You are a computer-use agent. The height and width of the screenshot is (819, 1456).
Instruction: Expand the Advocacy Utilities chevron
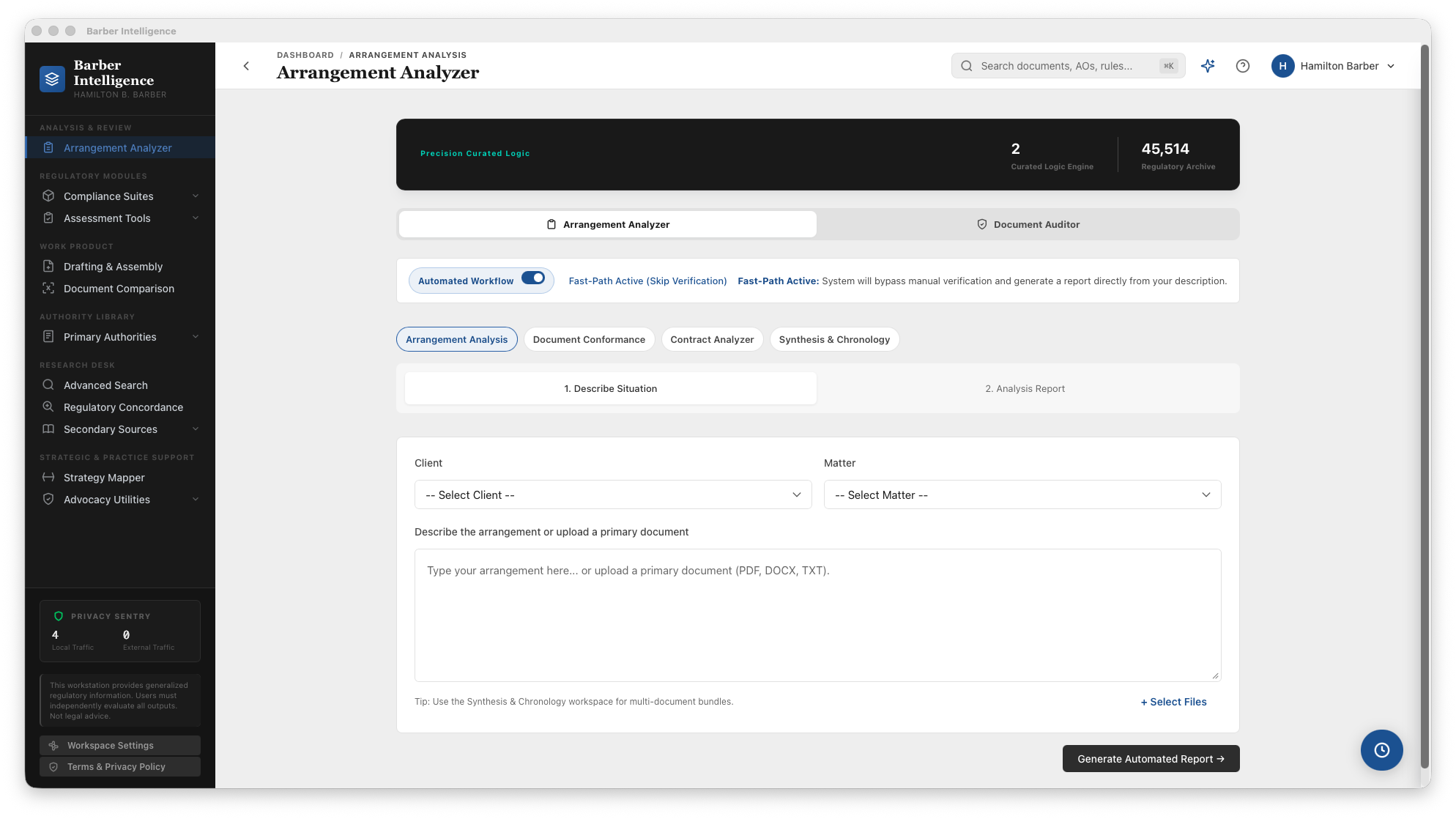(x=196, y=499)
